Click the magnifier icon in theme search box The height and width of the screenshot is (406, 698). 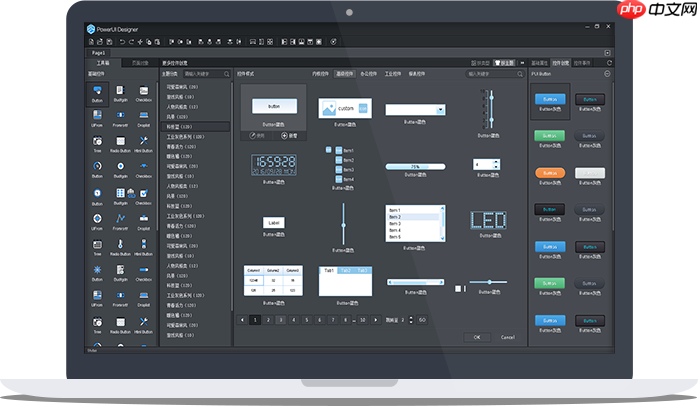[x=227, y=74]
